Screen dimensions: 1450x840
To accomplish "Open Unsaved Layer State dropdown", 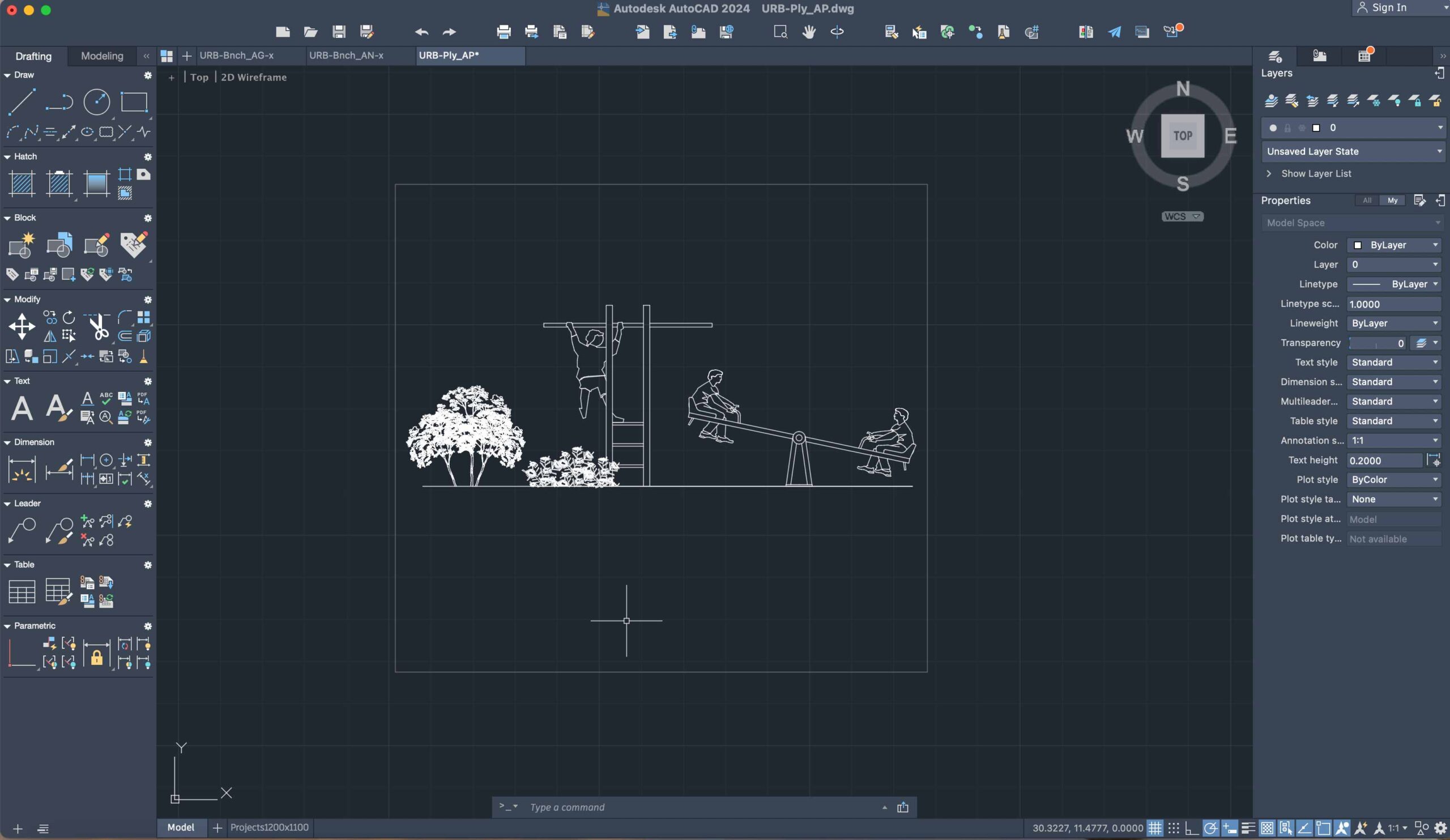I will point(1353,151).
